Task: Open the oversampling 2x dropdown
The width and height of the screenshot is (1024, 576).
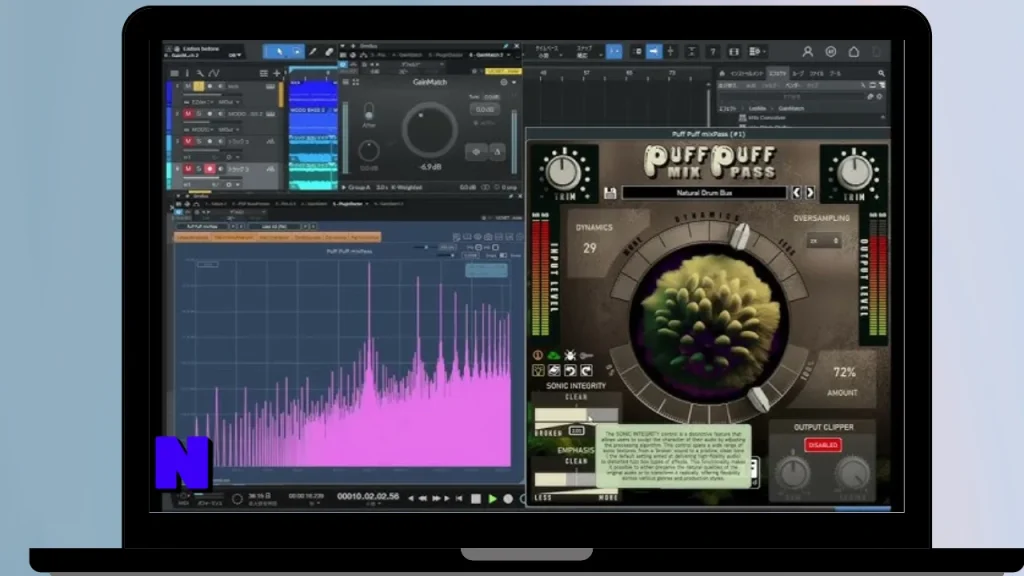Action: [x=824, y=241]
